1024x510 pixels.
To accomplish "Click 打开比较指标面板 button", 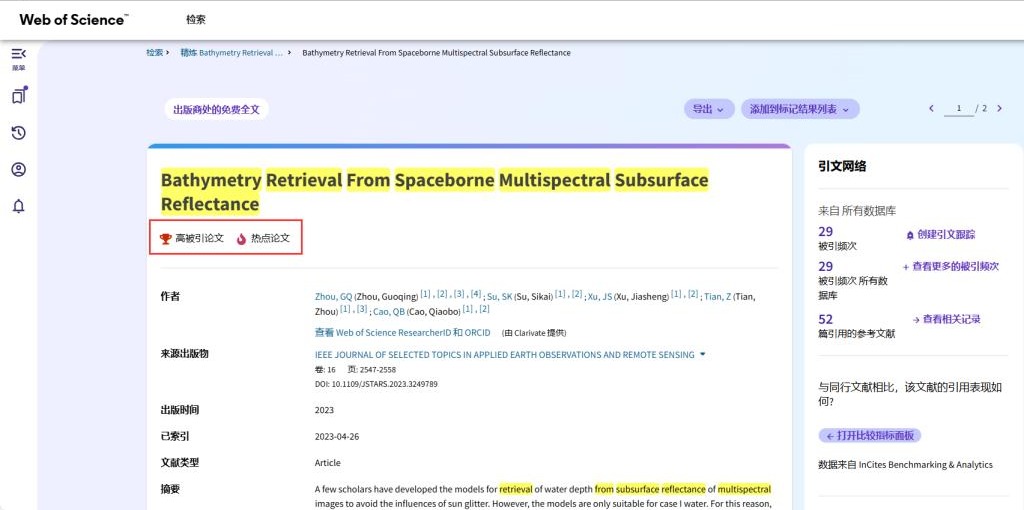I will (x=869, y=436).
